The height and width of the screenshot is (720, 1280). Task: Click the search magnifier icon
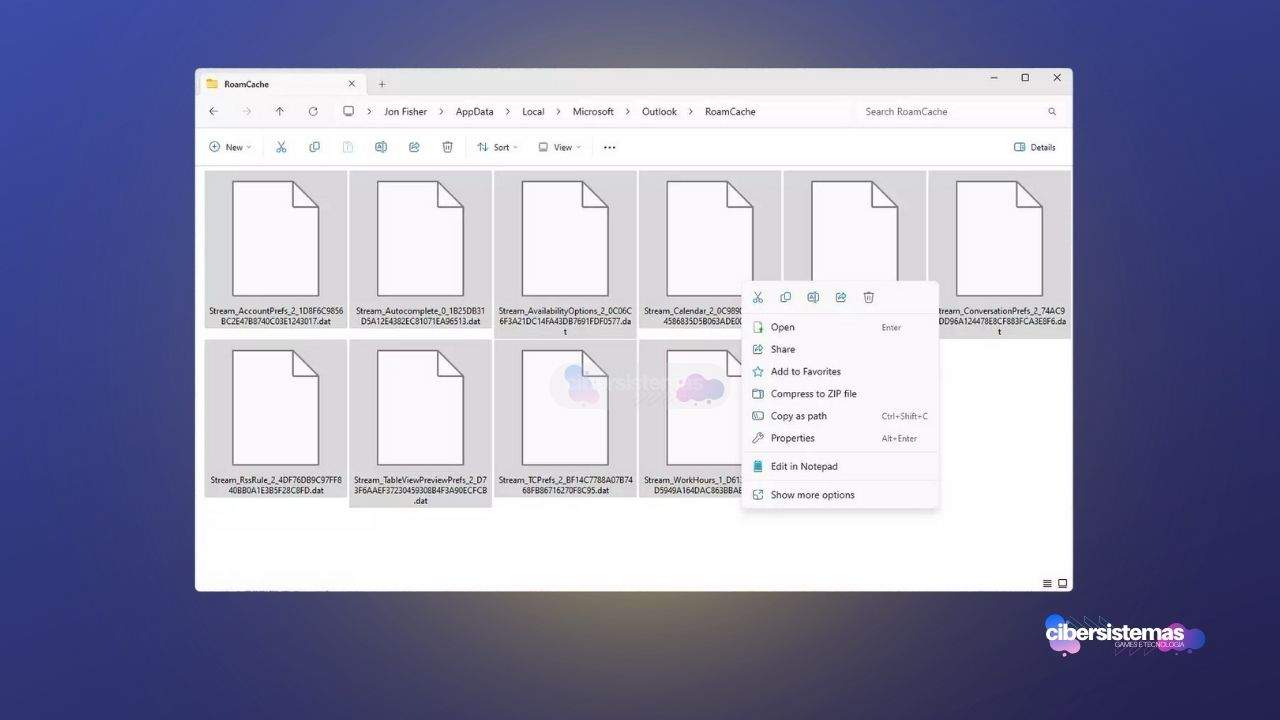click(1052, 111)
